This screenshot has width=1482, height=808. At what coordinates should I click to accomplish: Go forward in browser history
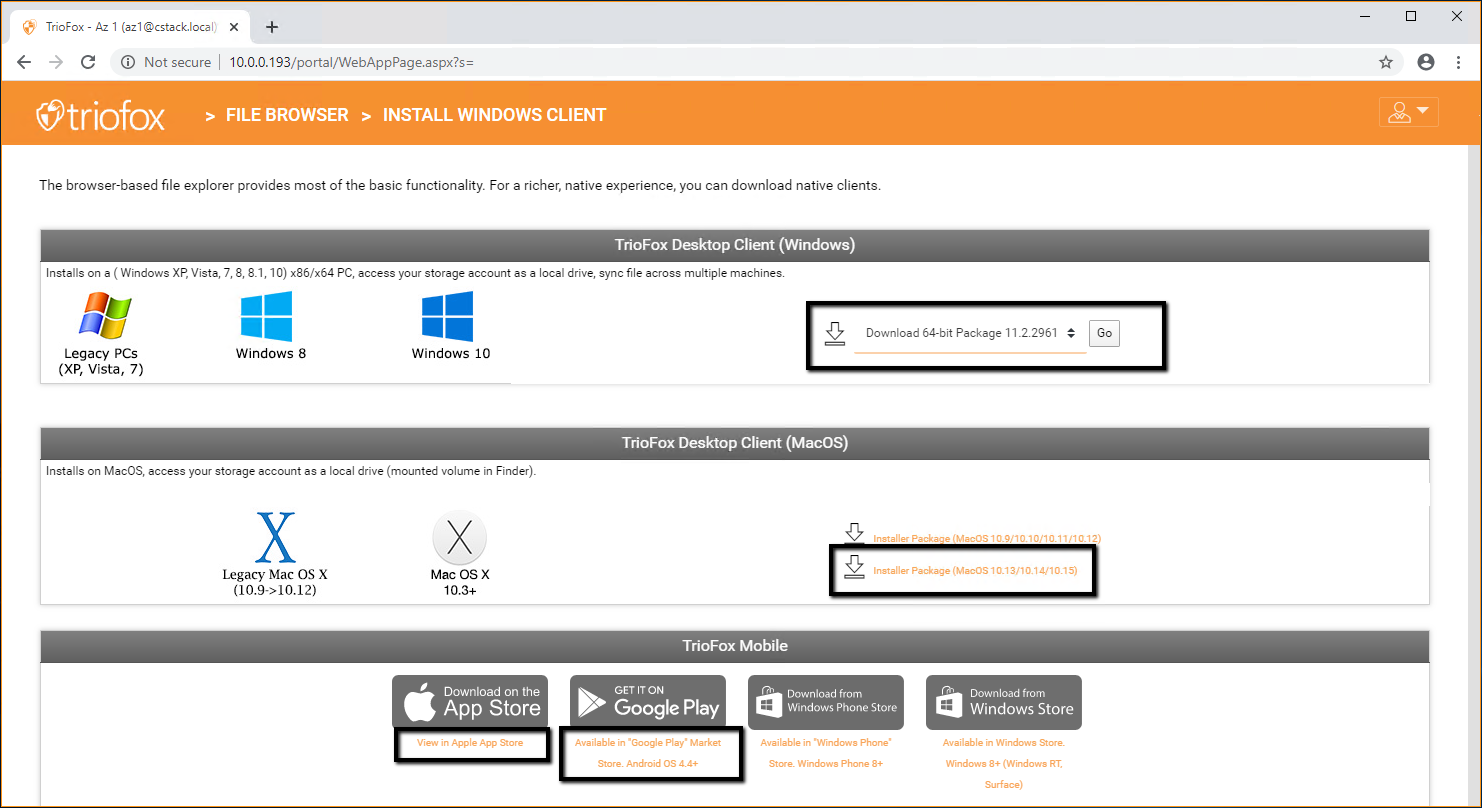[x=56, y=62]
